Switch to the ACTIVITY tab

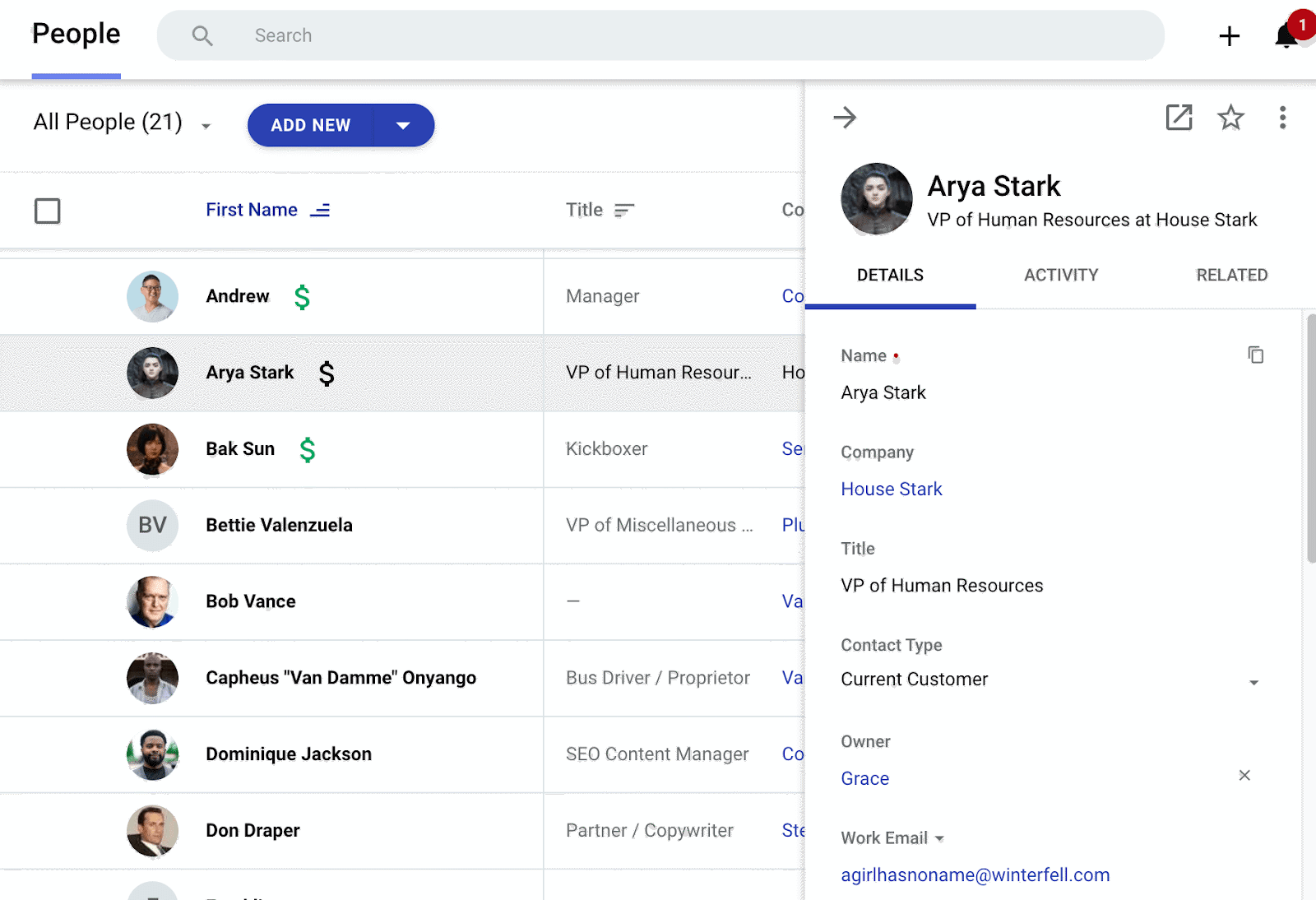1061,275
